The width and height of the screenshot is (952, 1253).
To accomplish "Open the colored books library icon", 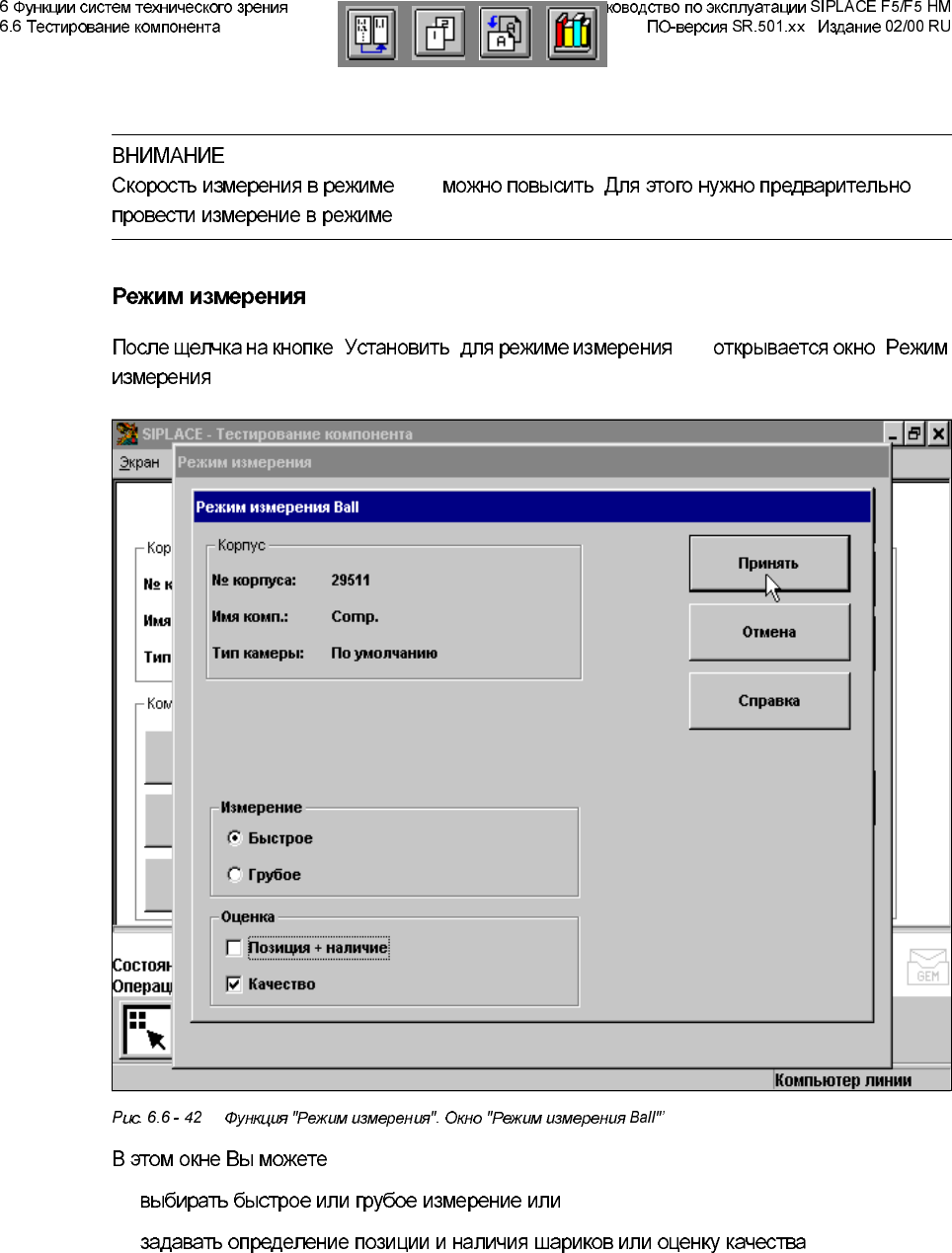I will point(572,34).
